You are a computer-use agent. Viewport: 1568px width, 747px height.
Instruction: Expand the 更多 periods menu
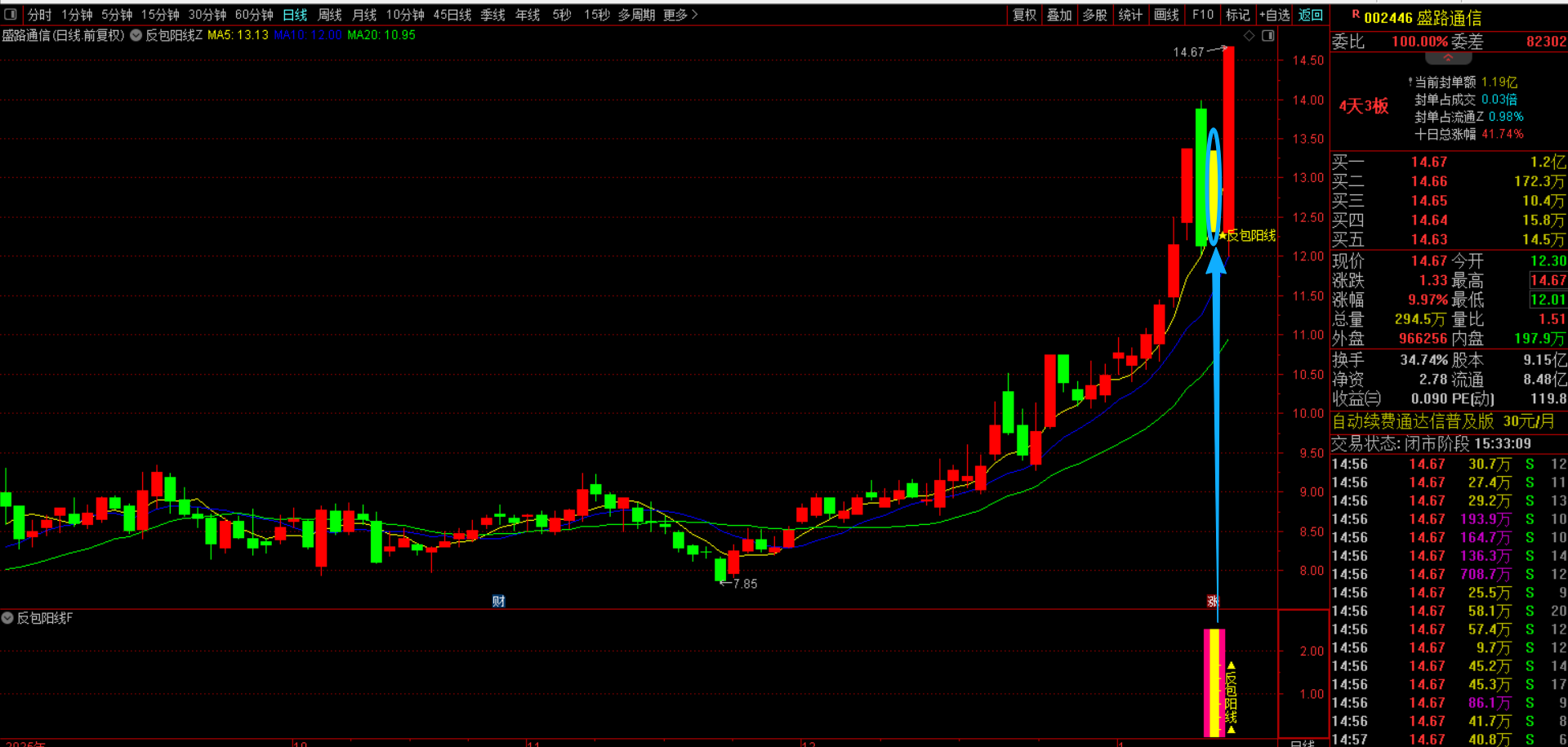680,15
